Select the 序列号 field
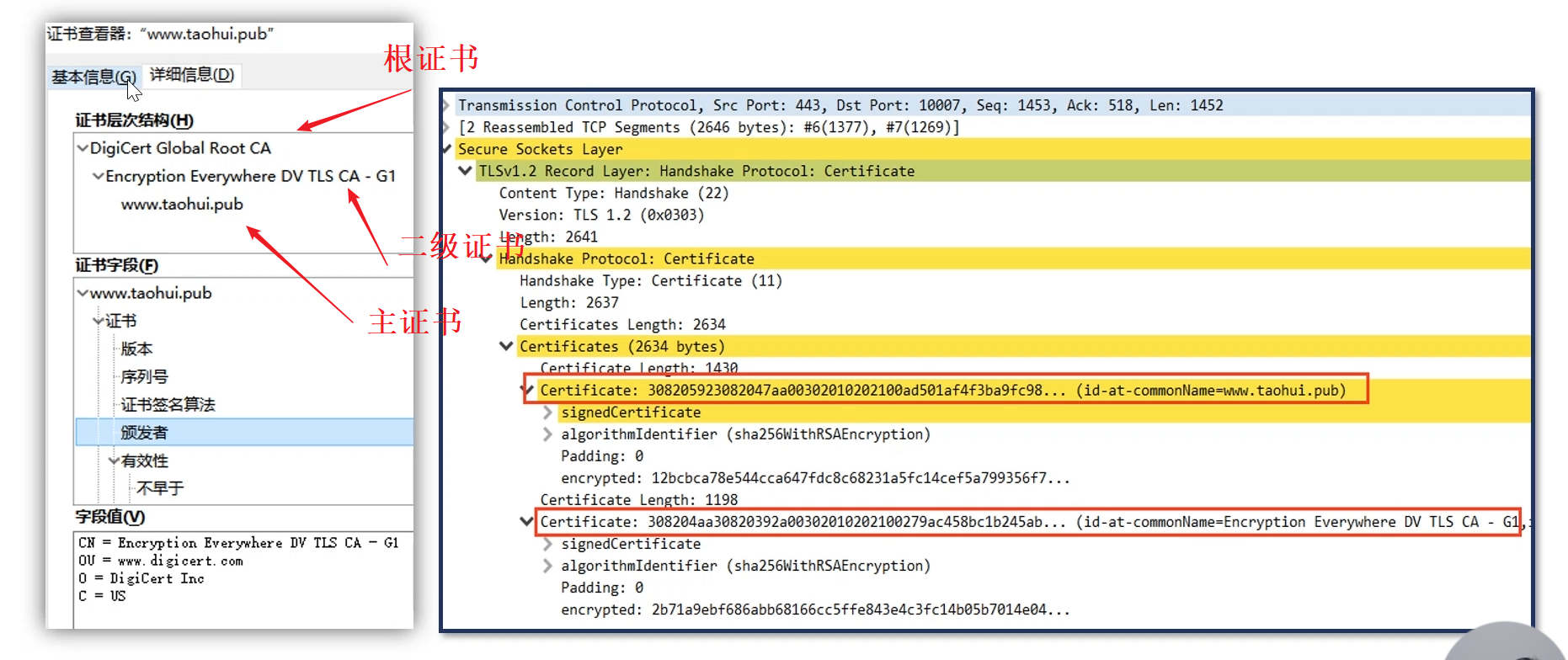Screen dimensions: 1568x660 144,376
